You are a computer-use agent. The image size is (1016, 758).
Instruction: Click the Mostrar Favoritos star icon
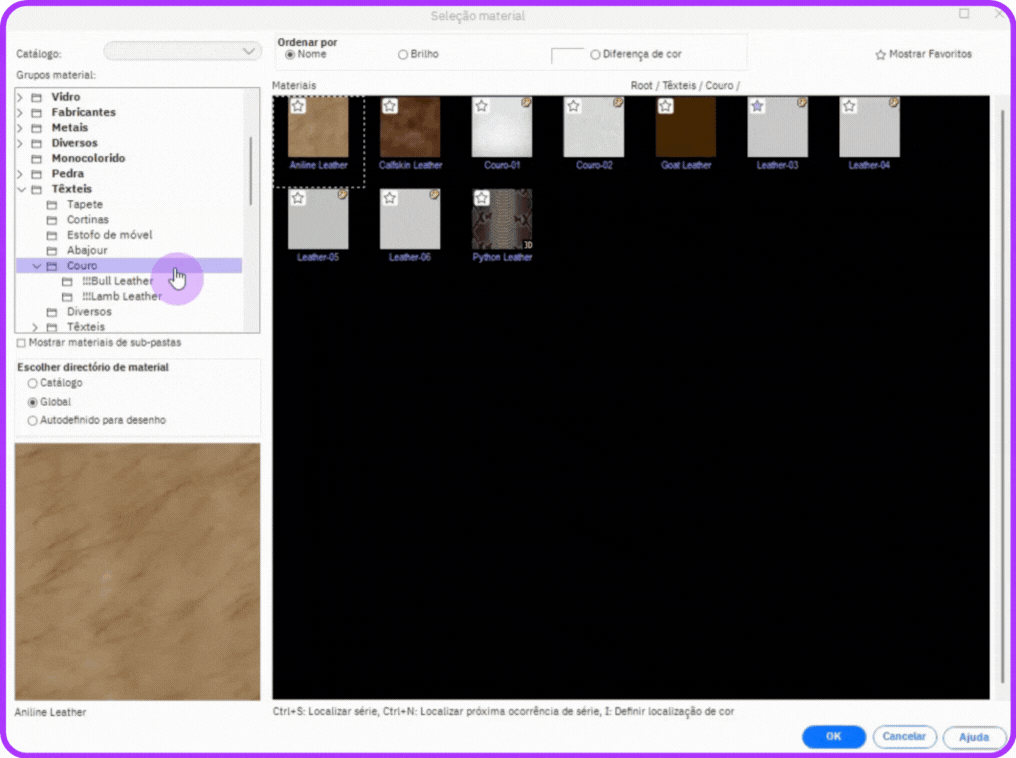880,55
